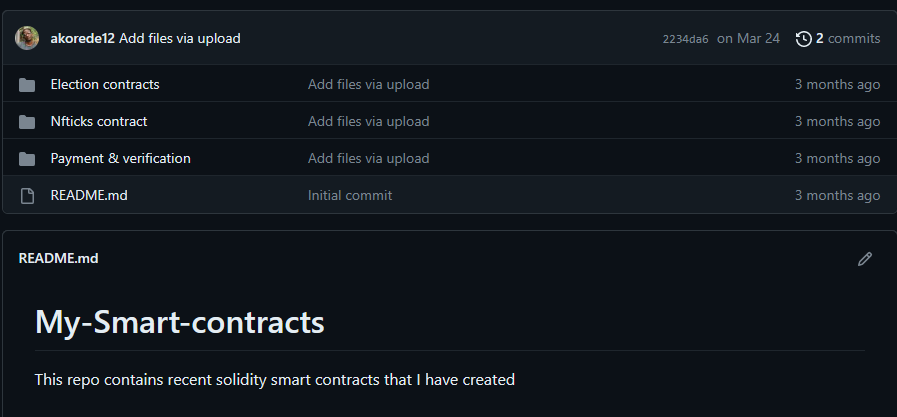897x417 pixels.
Task: Click the My-Smart-contracts heading
Action: coord(179,322)
